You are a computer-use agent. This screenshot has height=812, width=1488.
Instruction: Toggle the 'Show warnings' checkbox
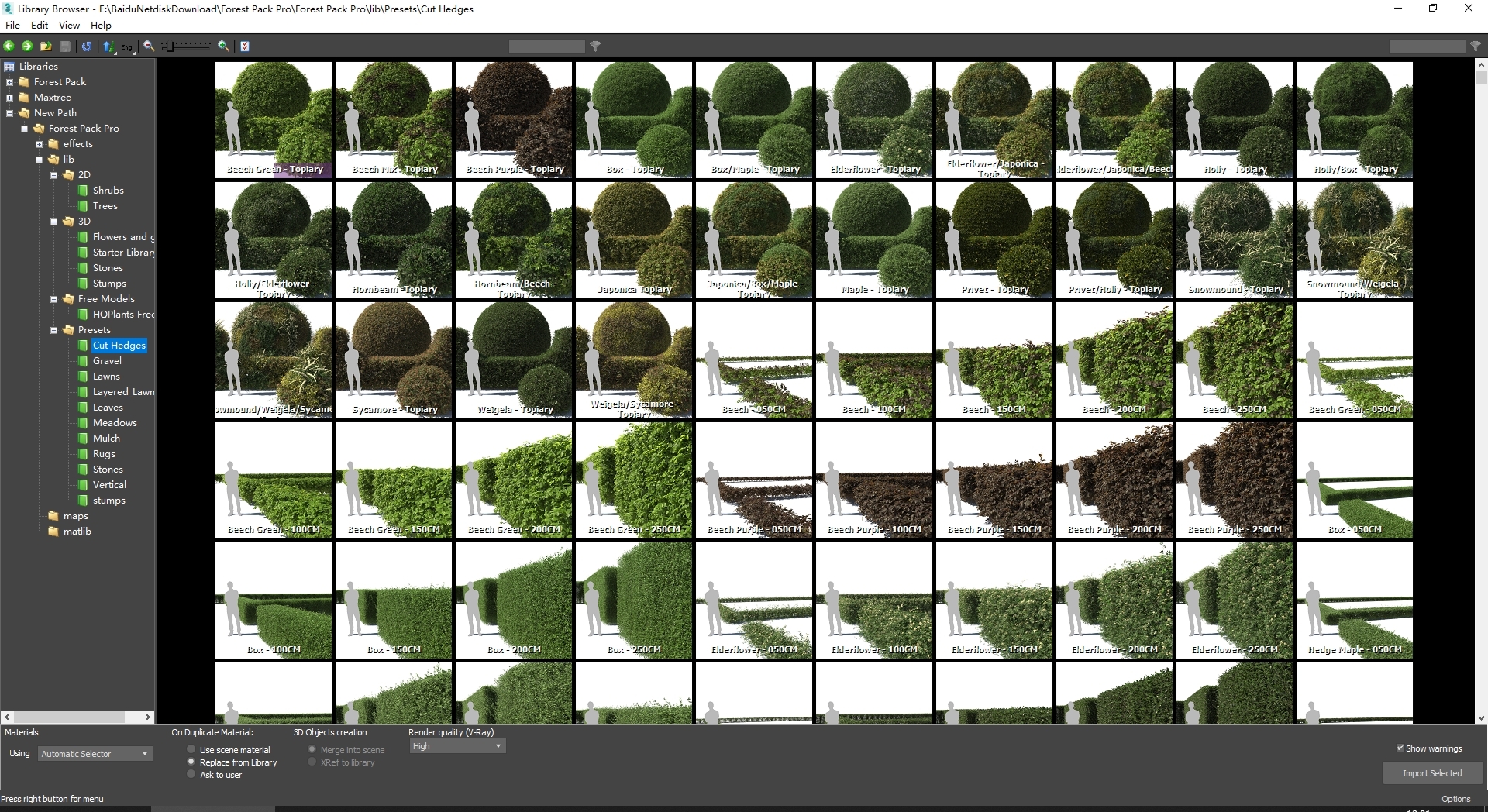click(x=1400, y=748)
